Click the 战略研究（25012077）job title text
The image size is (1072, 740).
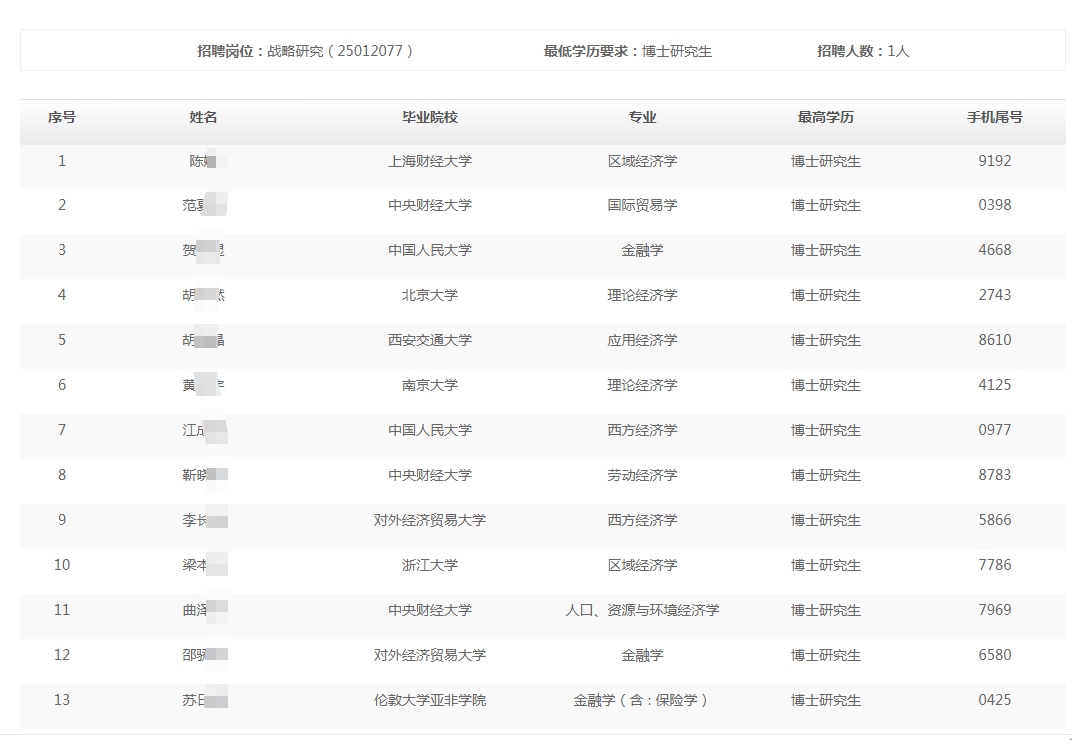[340, 51]
